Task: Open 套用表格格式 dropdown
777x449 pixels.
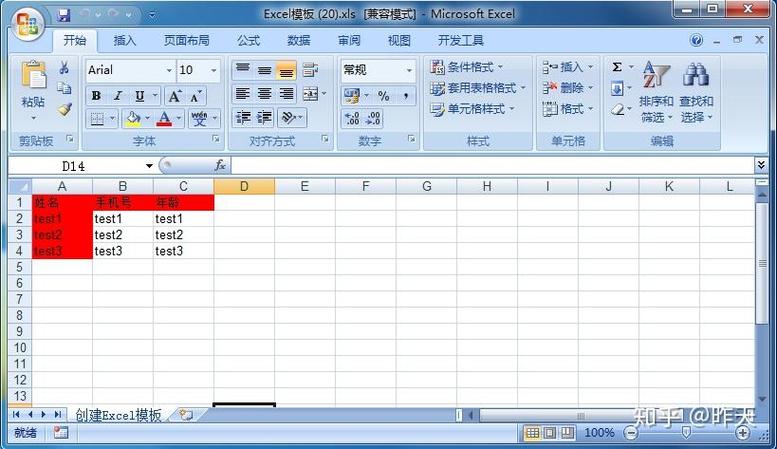Action: [478, 88]
